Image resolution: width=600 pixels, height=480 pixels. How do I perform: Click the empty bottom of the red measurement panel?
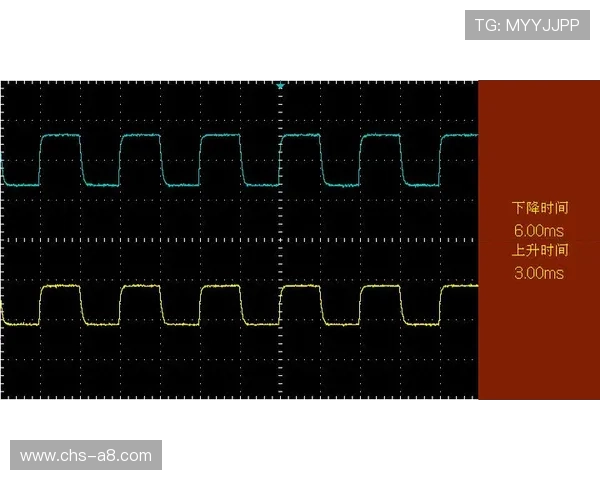click(x=539, y=350)
